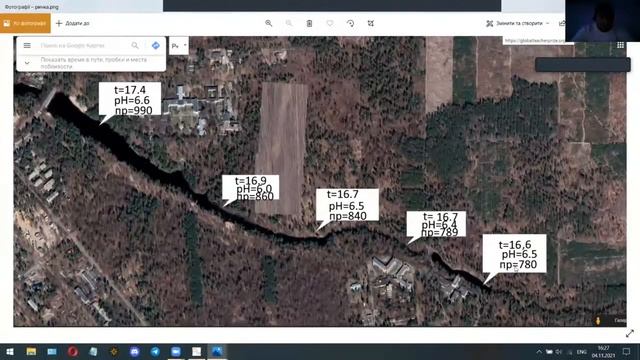Viewport: 640px width, 360px height.
Task: Open File Explorer from the taskbar
Action: pyautogui.click(x=31, y=351)
